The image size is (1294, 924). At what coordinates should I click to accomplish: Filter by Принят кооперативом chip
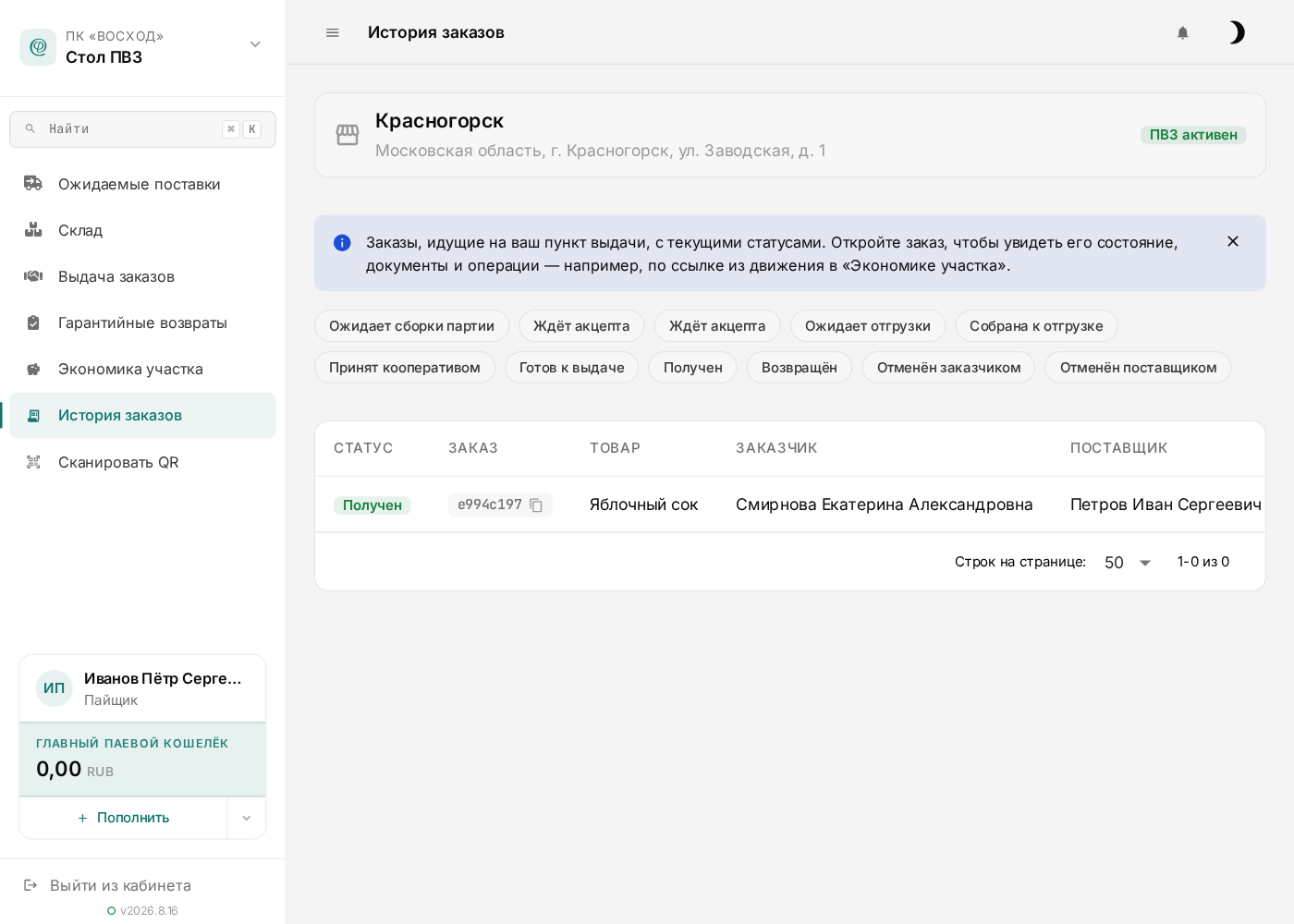405,368
